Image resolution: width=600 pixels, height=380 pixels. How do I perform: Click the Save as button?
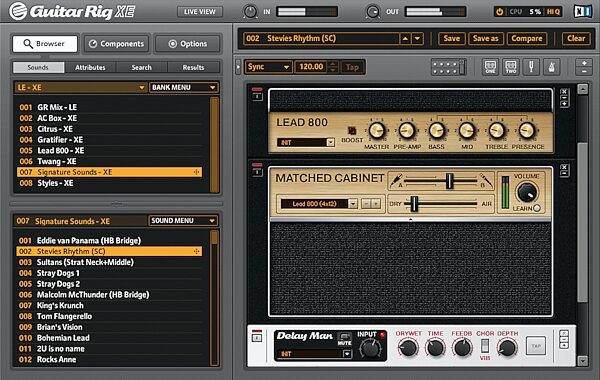coord(486,38)
